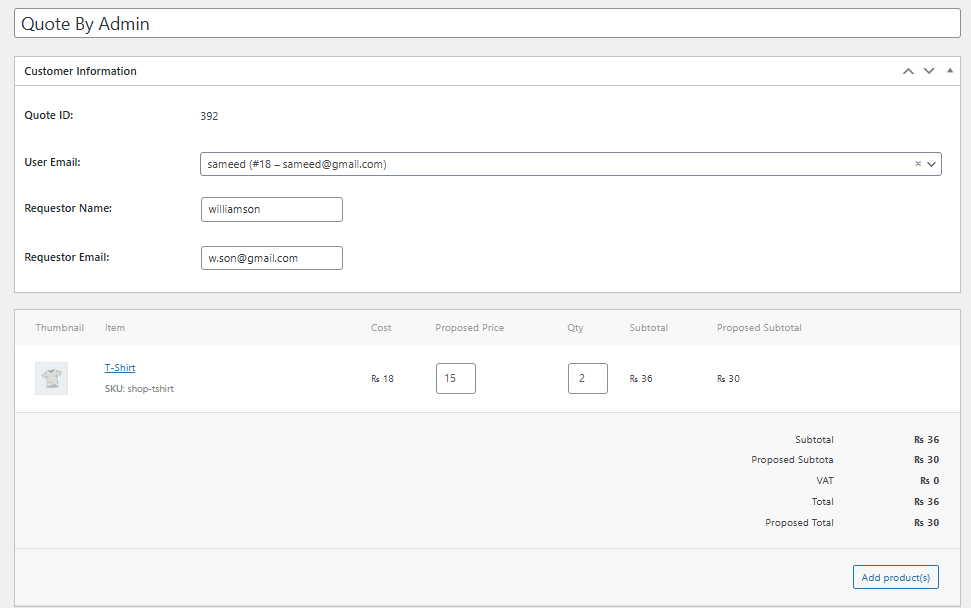This screenshot has width=971, height=608.
Task: Toggle the Customer Information disclosure triangle
Action: pos(948,71)
